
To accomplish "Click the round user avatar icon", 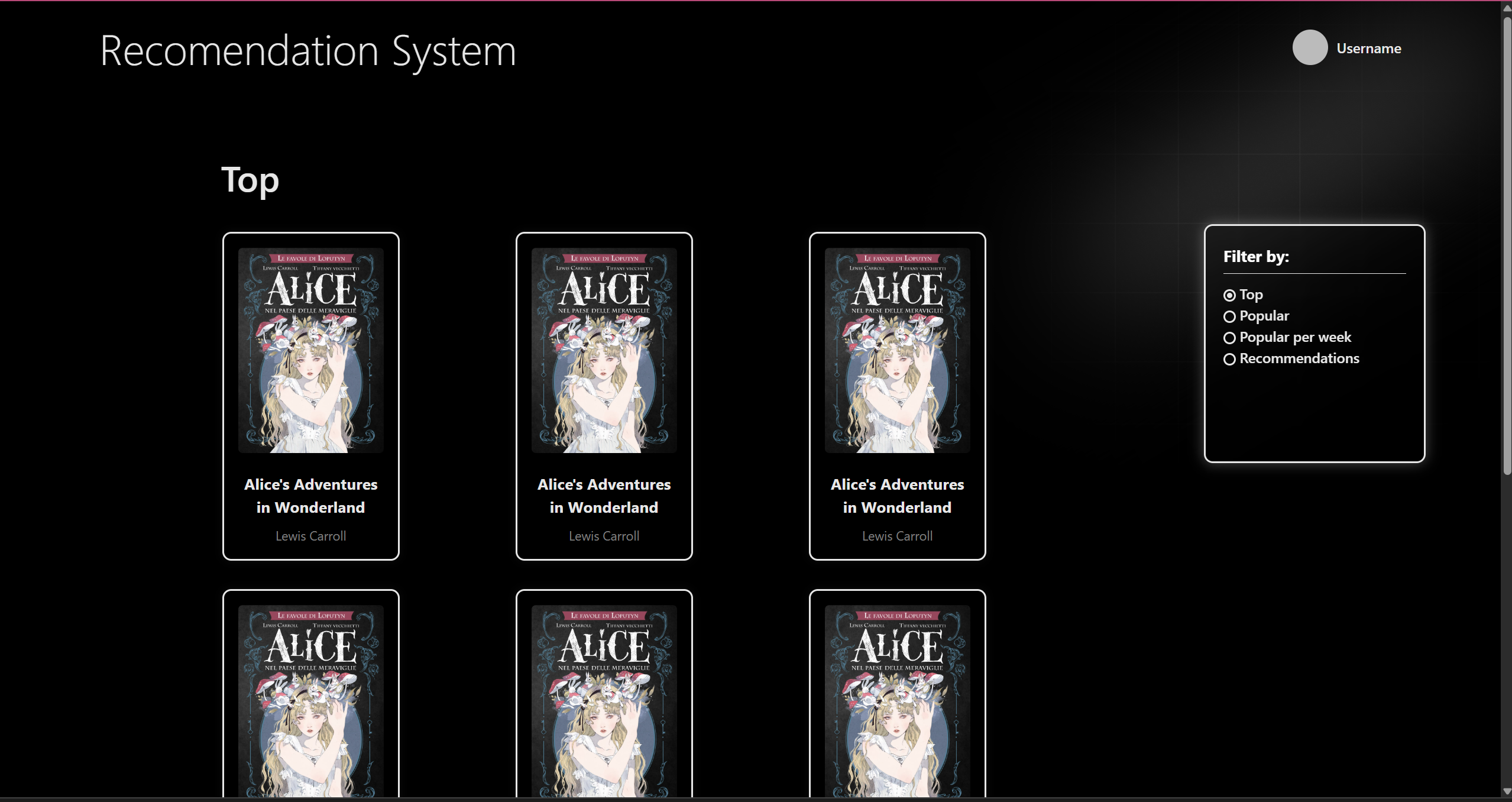I will point(1310,47).
